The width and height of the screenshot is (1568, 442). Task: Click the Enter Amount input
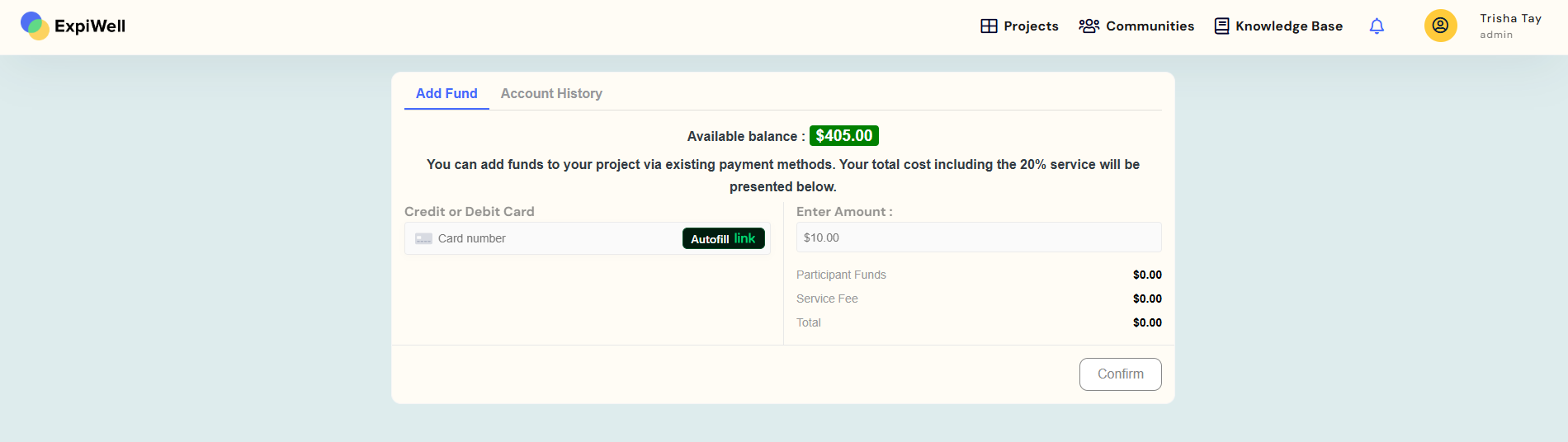(979, 237)
